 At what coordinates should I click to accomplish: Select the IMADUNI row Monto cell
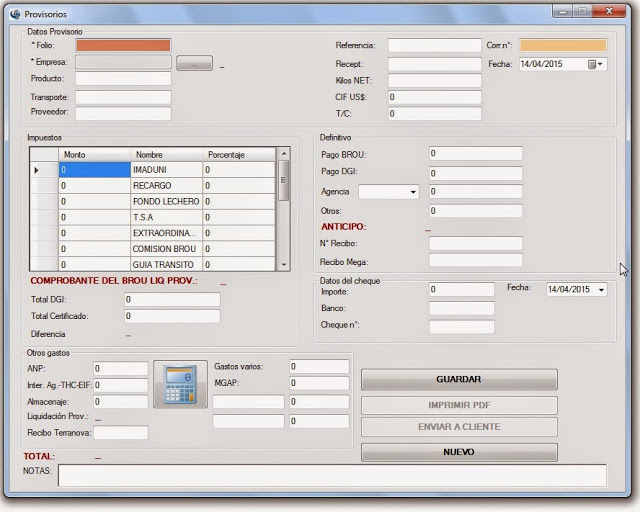click(94, 171)
